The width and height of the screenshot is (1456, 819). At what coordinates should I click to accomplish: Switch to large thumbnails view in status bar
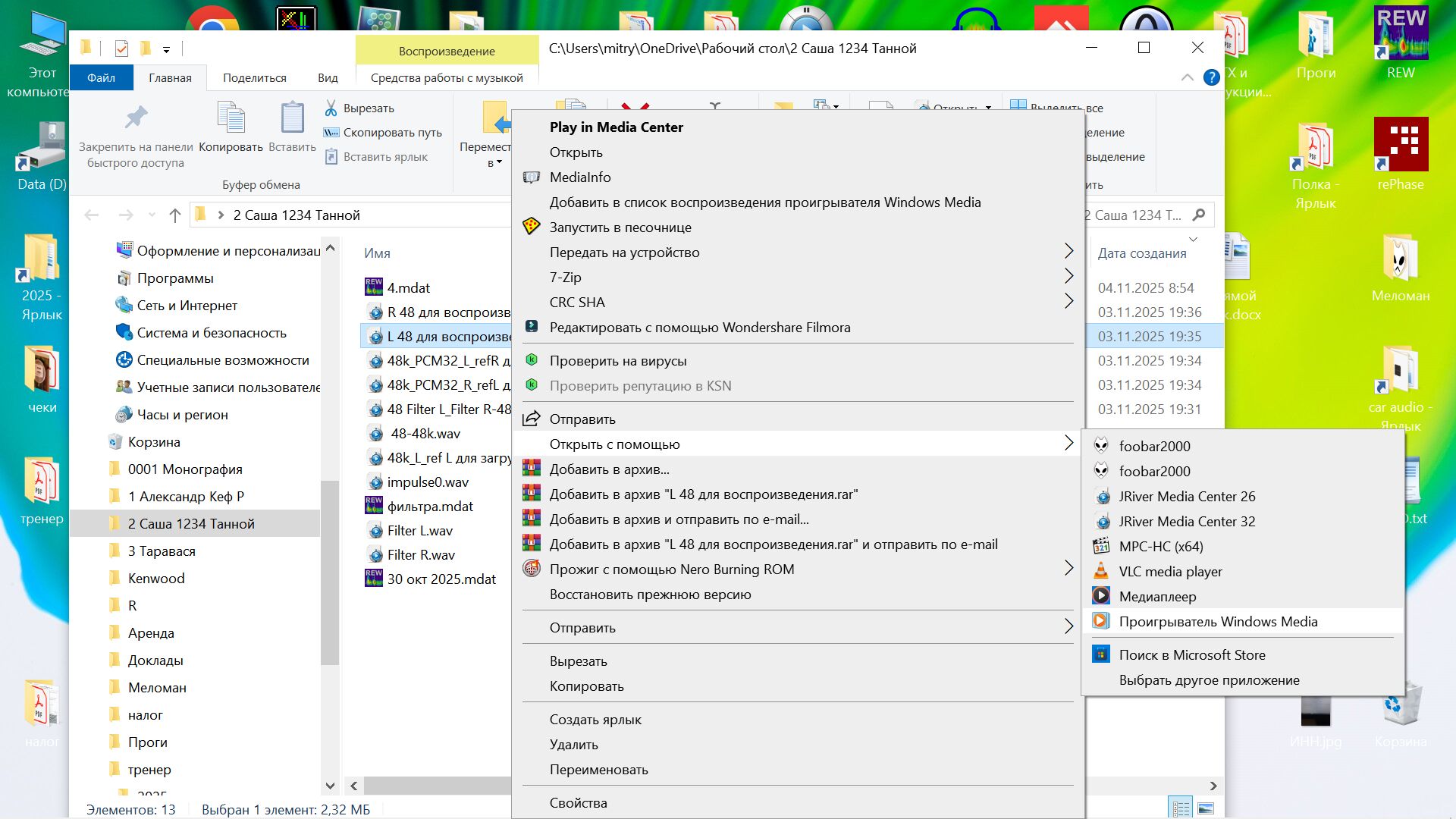click(x=1205, y=808)
